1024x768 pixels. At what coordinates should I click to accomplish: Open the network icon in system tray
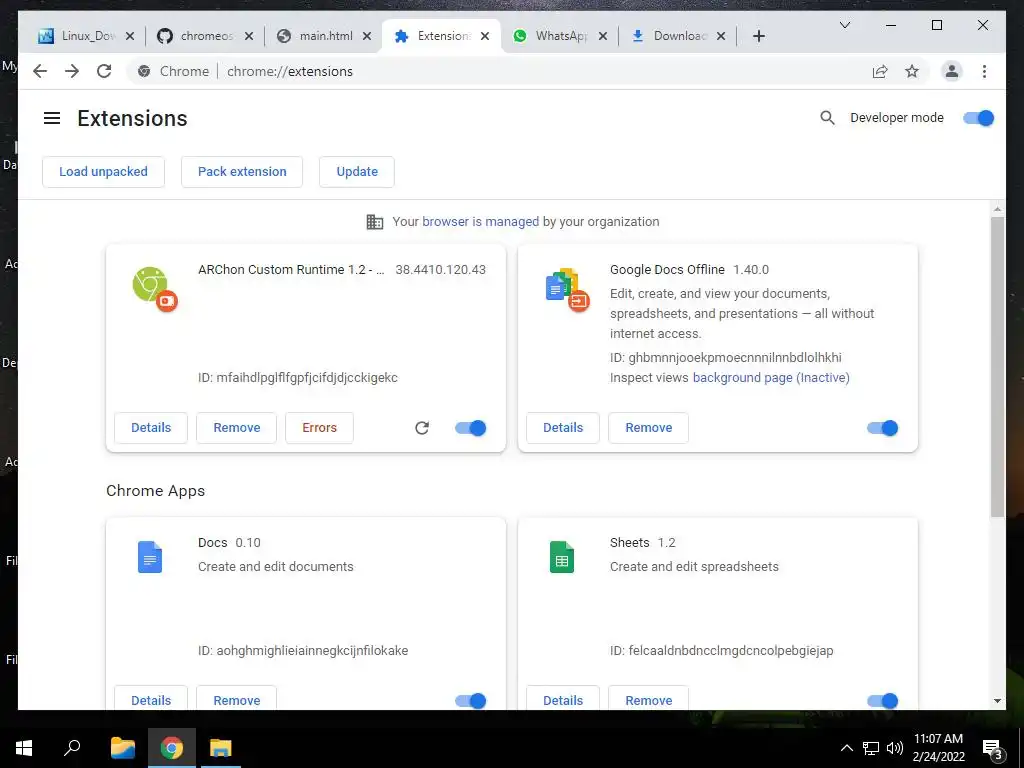[871, 748]
